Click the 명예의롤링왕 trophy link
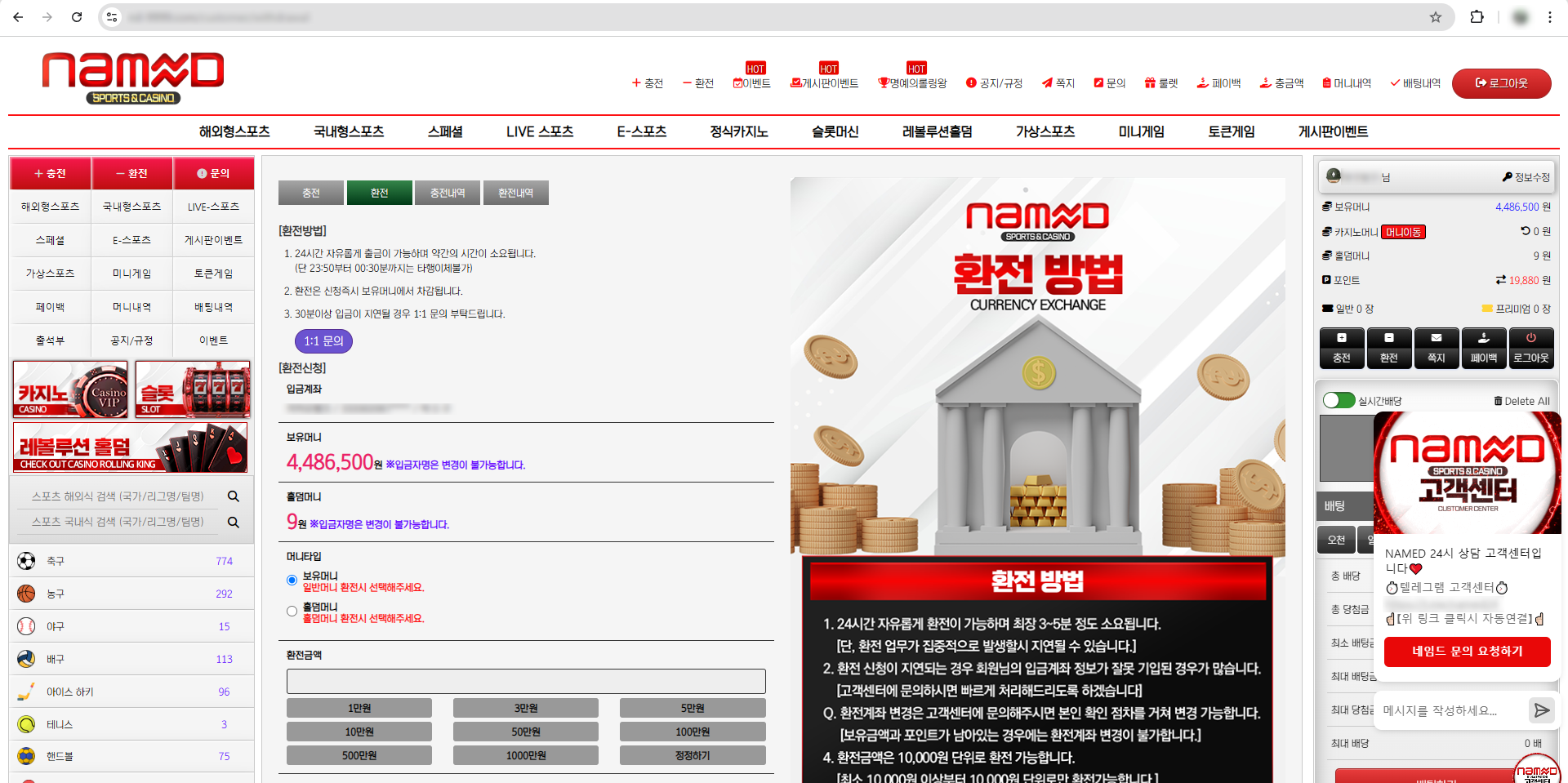This screenshot has width=1568, height=783. coord(912,83)
